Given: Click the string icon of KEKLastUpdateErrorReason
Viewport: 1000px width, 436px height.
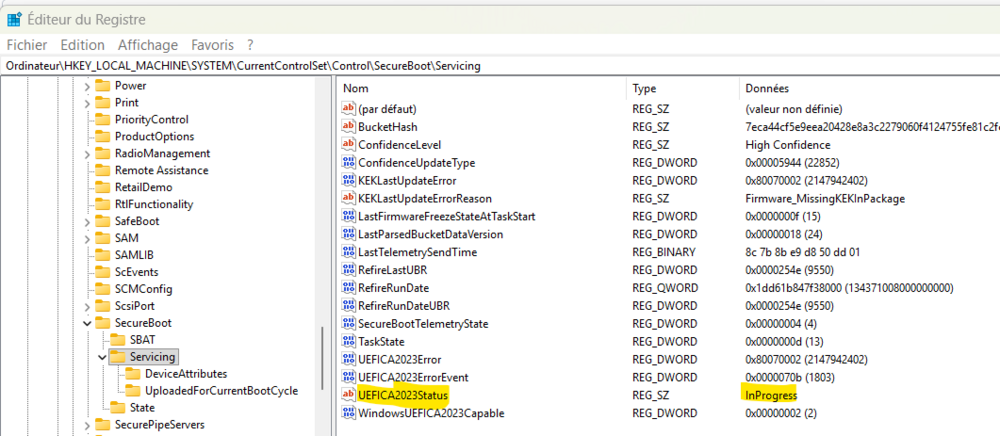Looking at the screenshot, I should tap(348, 198).
